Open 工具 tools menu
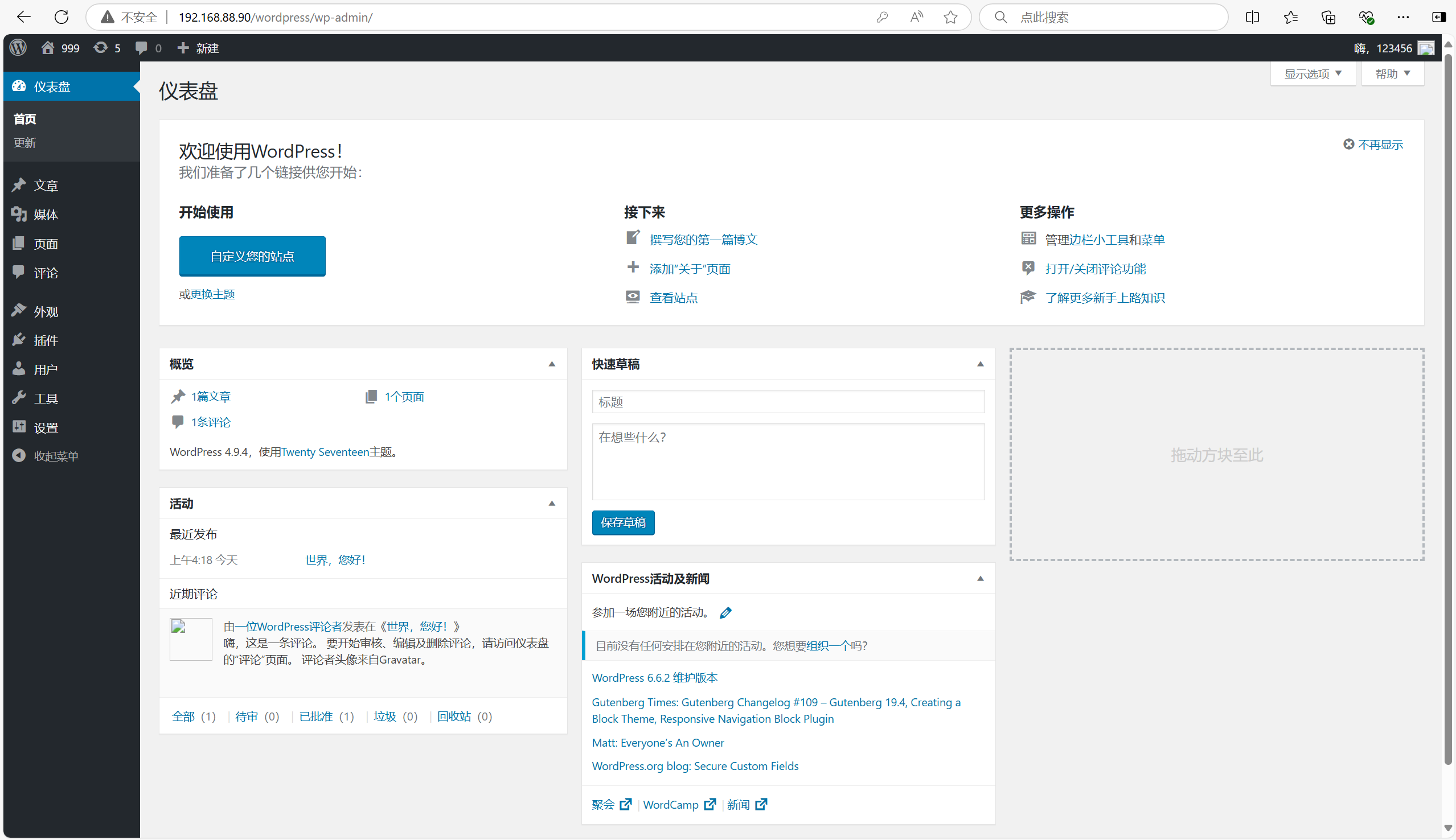 coord(72,398)
